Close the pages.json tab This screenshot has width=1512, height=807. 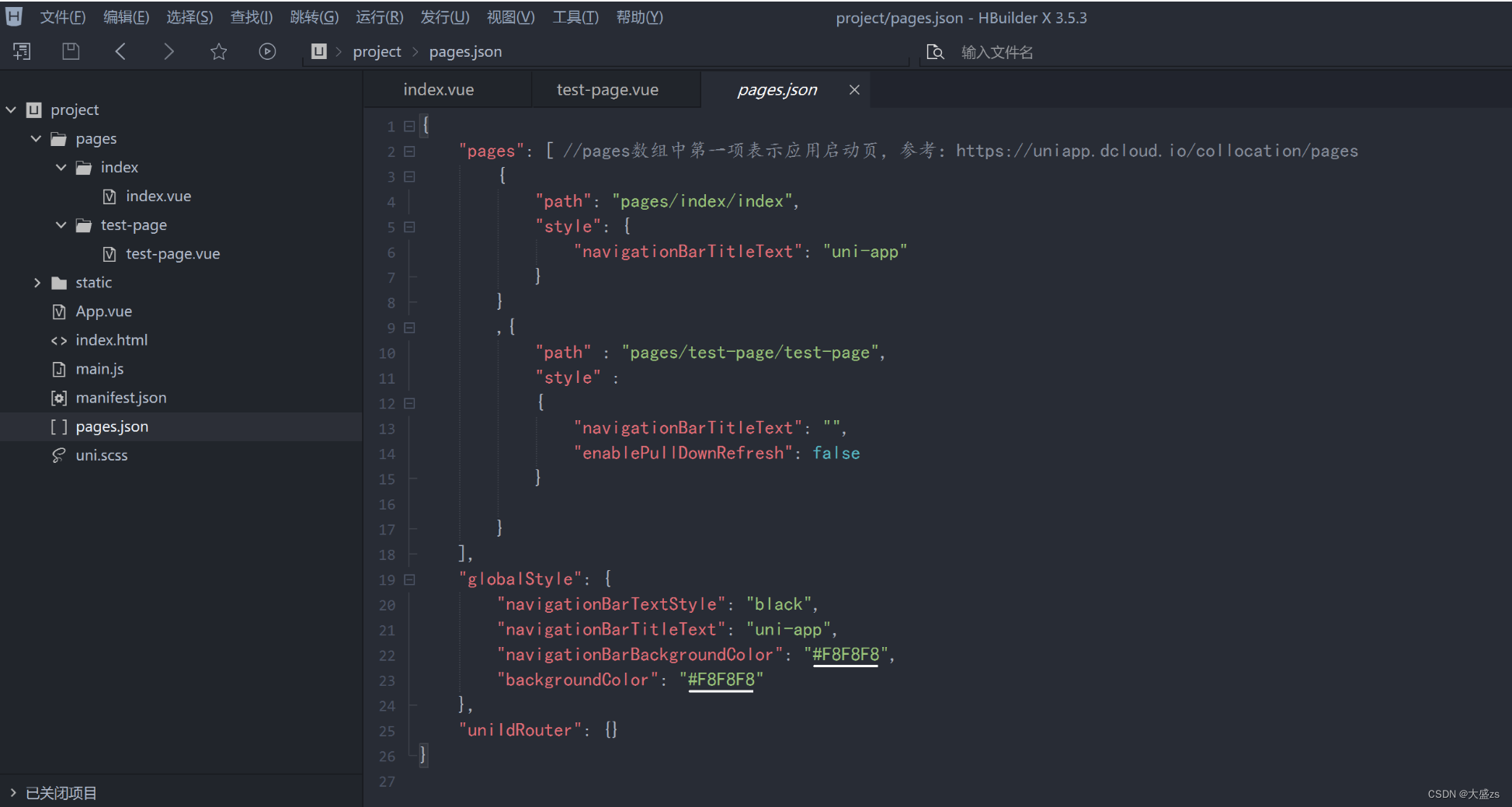854,89
